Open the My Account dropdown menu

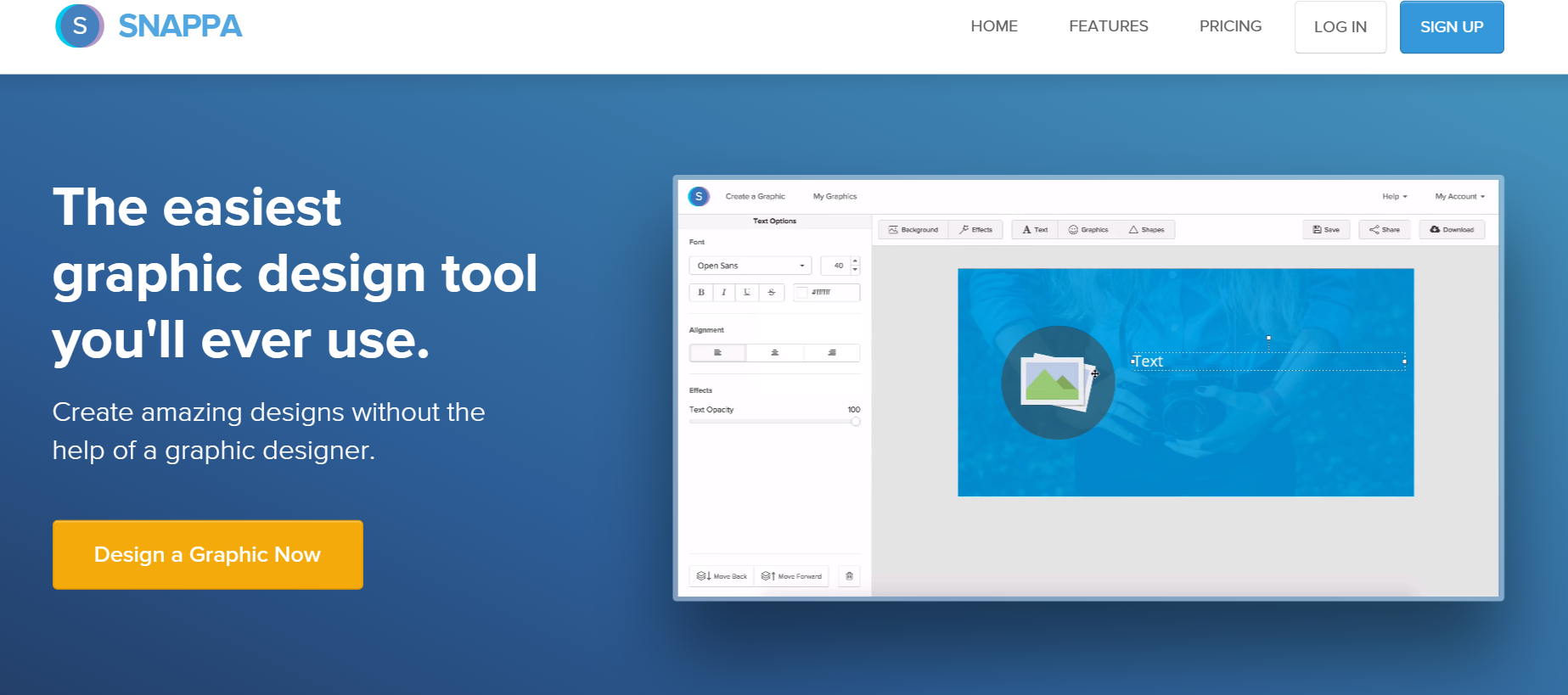[x=1459, y=196]
